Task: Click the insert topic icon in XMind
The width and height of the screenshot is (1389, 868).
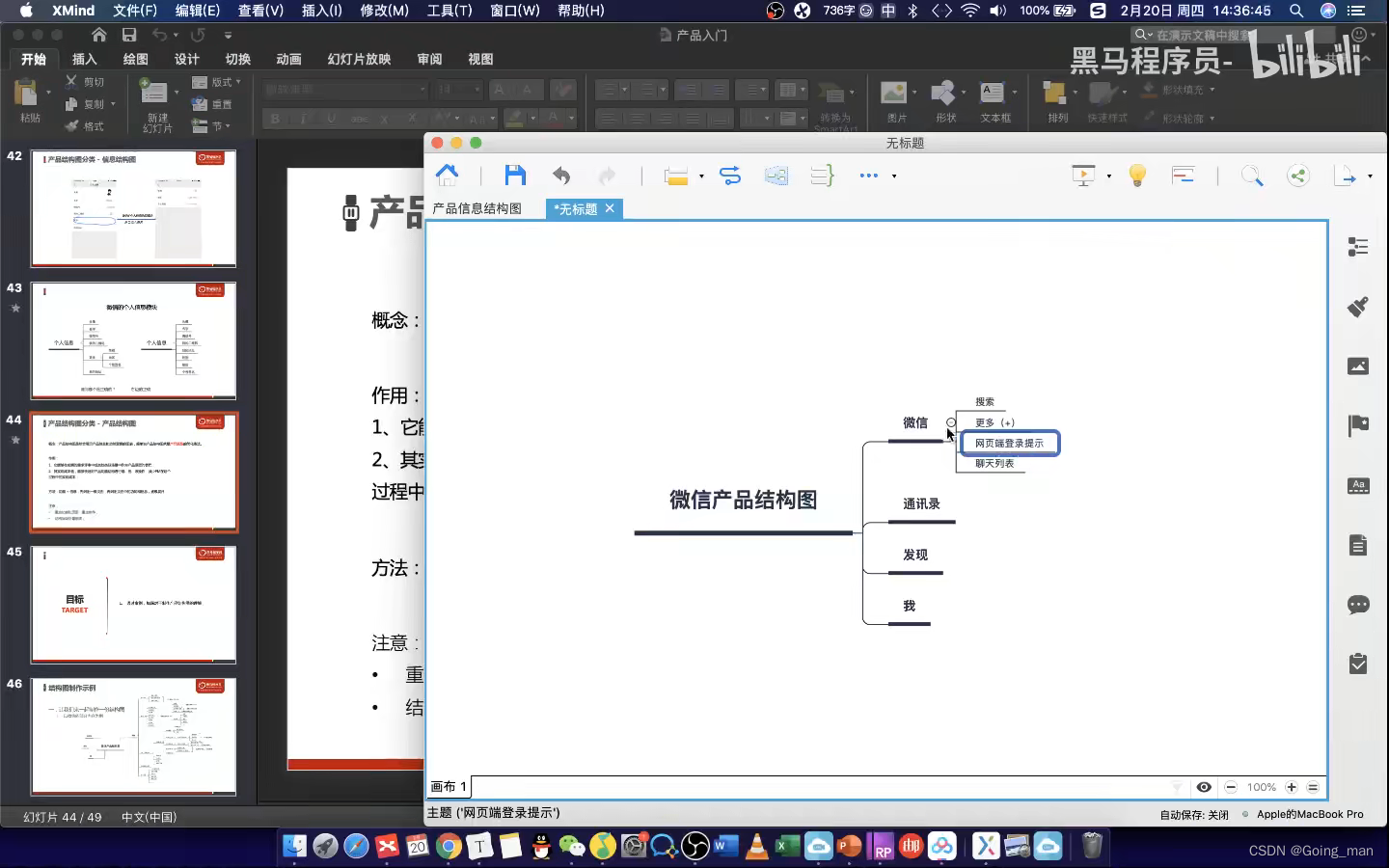Action: (x=676, y=176)
